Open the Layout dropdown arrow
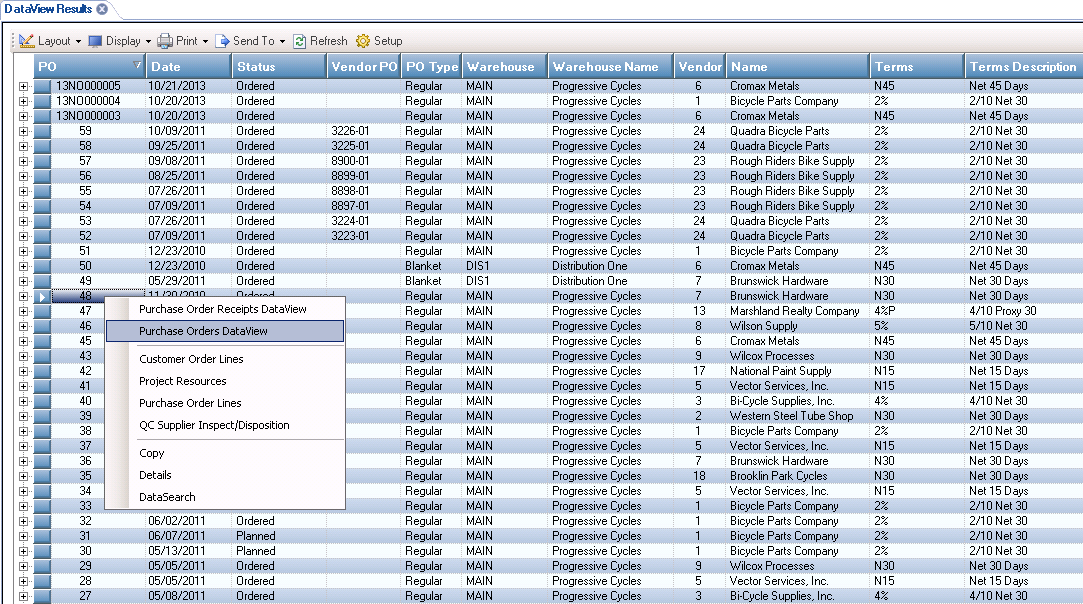The width and height of the screenshot is (1083, 604). (x=78, y=41)
